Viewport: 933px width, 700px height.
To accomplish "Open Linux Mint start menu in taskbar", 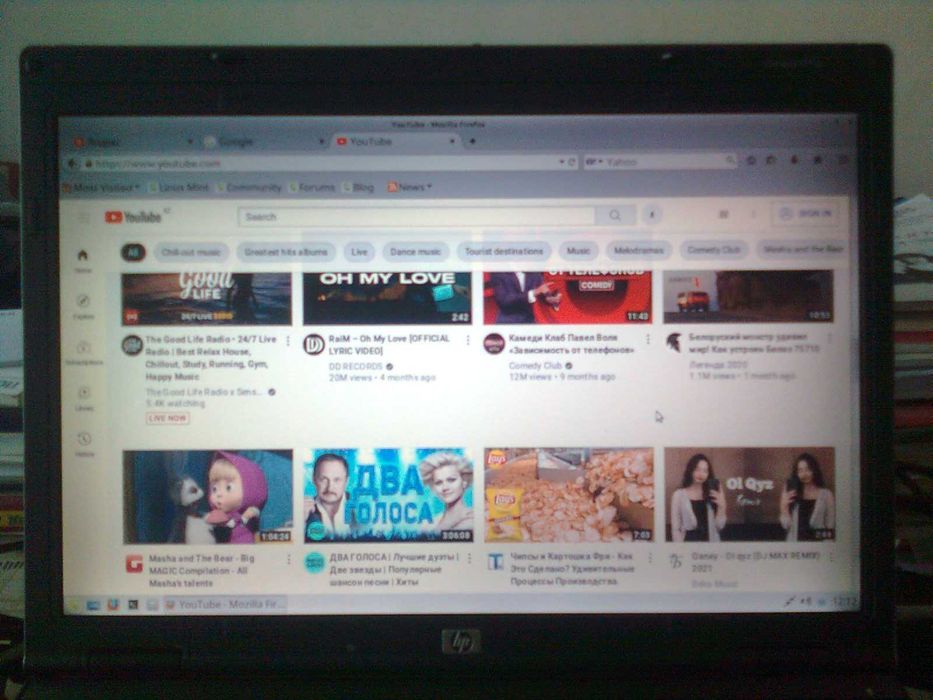I will tap(74, 605).
